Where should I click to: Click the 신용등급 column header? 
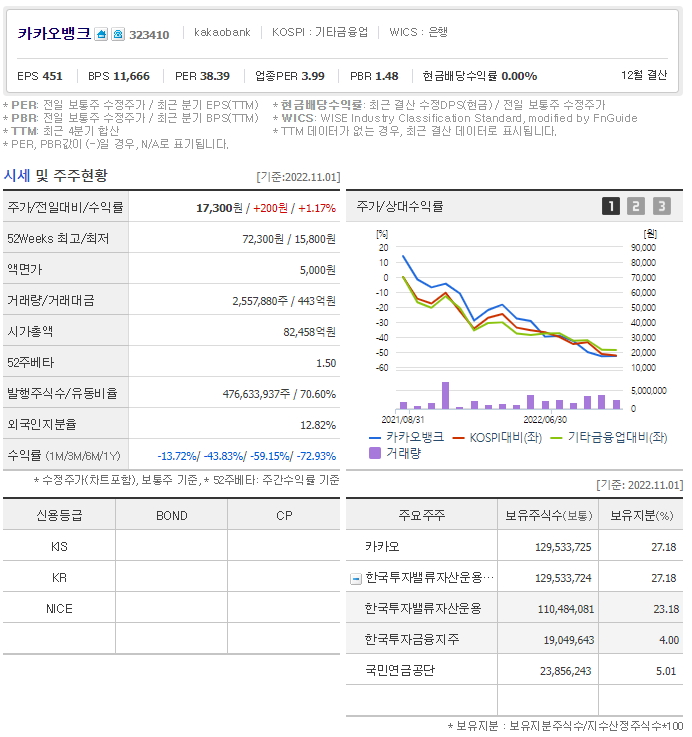(59, 516)
